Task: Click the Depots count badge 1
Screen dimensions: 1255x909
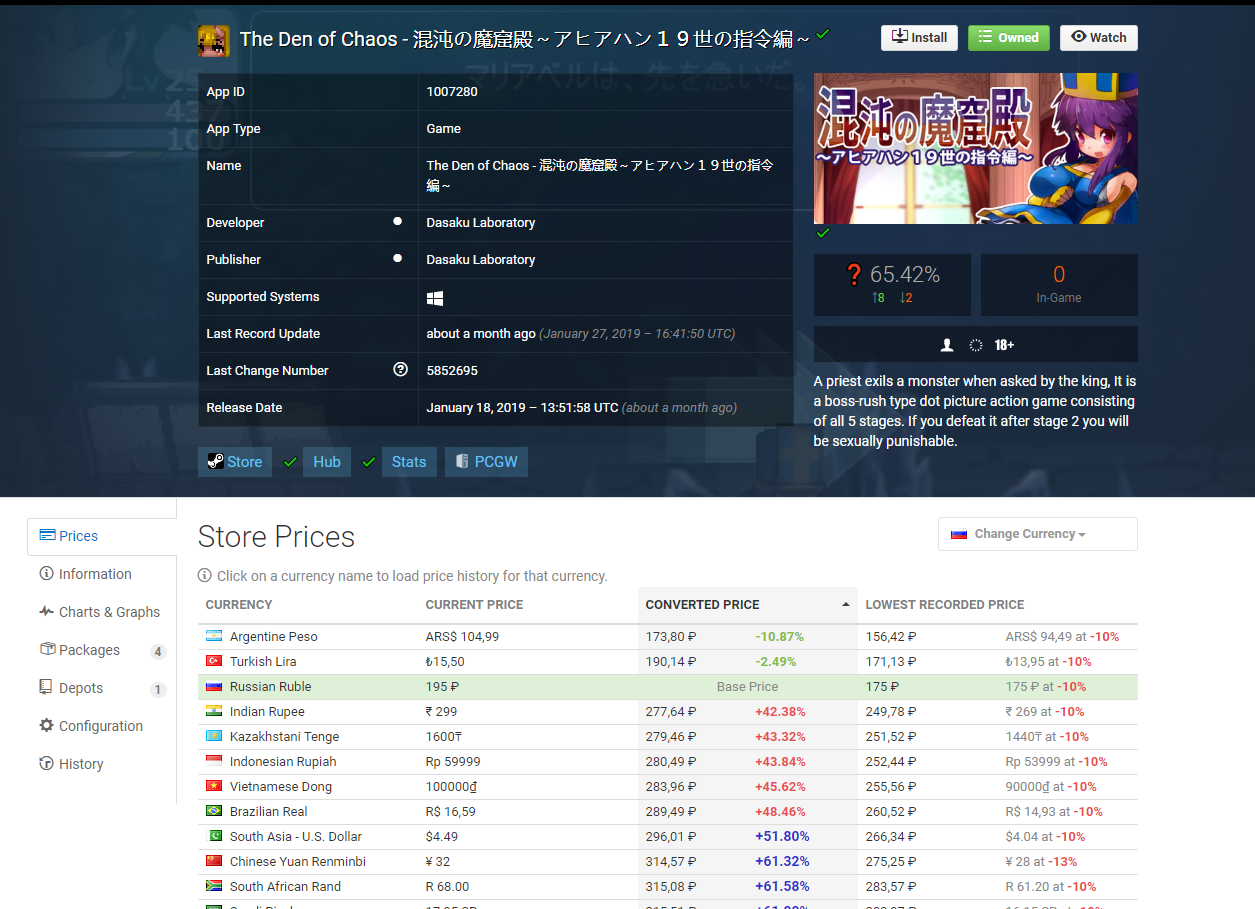Action: coord(158,690)
